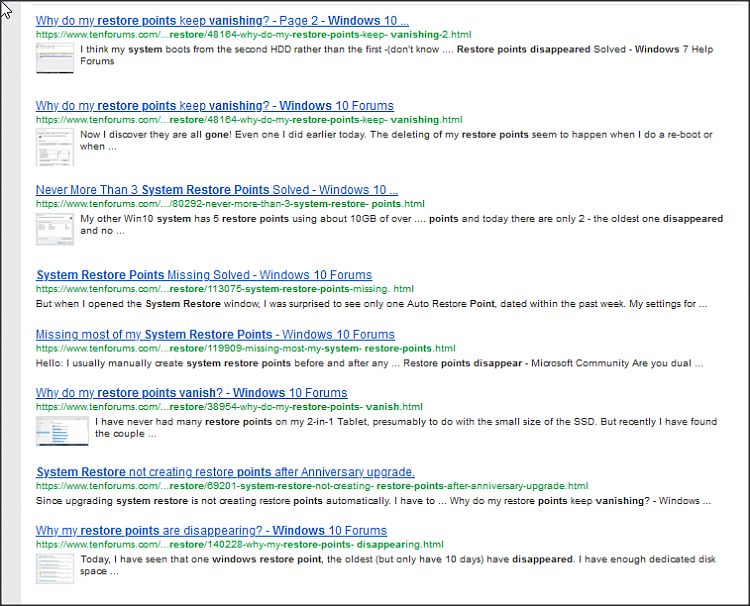
Task: Click snippet 'Today, I have seen that one windows restore point'
Action: pyautogui.click(x=397, y=565)
